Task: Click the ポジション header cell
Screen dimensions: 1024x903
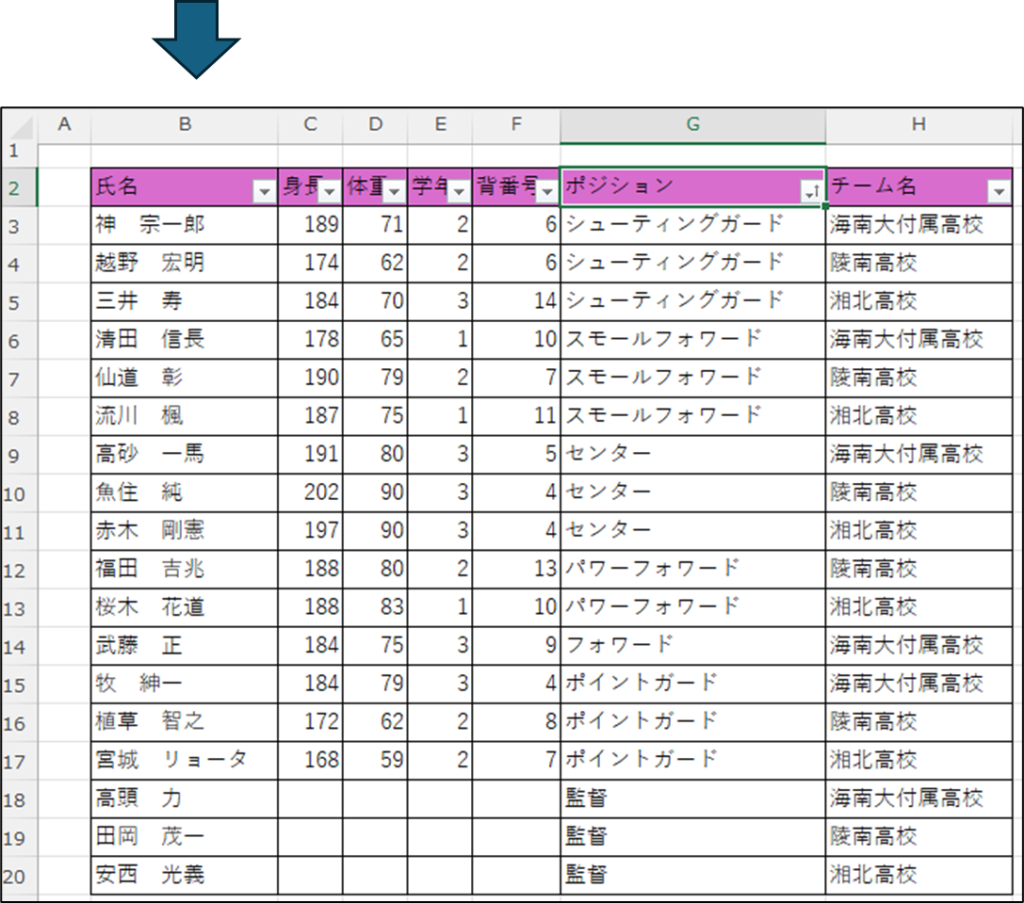Action: tap(693, 187)
